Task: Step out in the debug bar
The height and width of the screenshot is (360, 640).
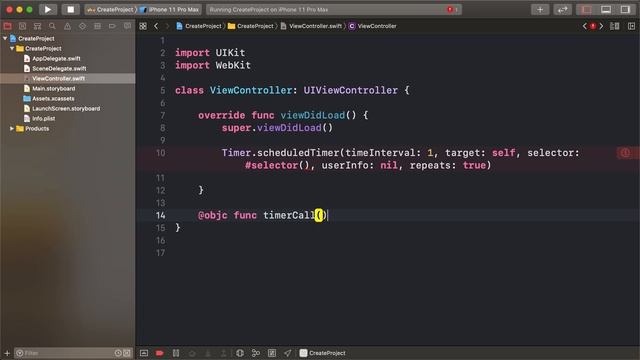Action: [x=224, y=353]
